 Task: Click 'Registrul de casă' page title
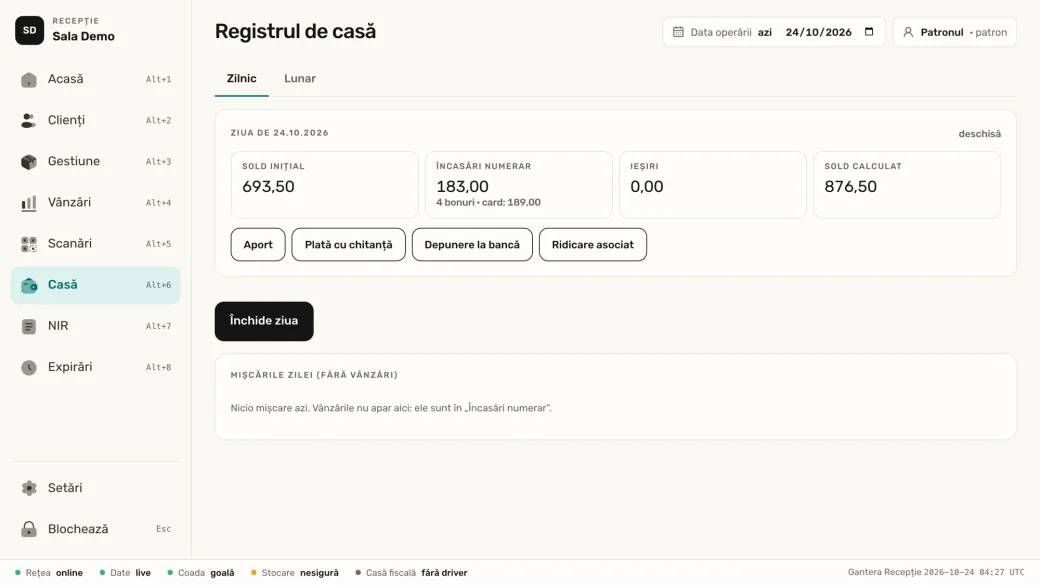tap(295, 31)
